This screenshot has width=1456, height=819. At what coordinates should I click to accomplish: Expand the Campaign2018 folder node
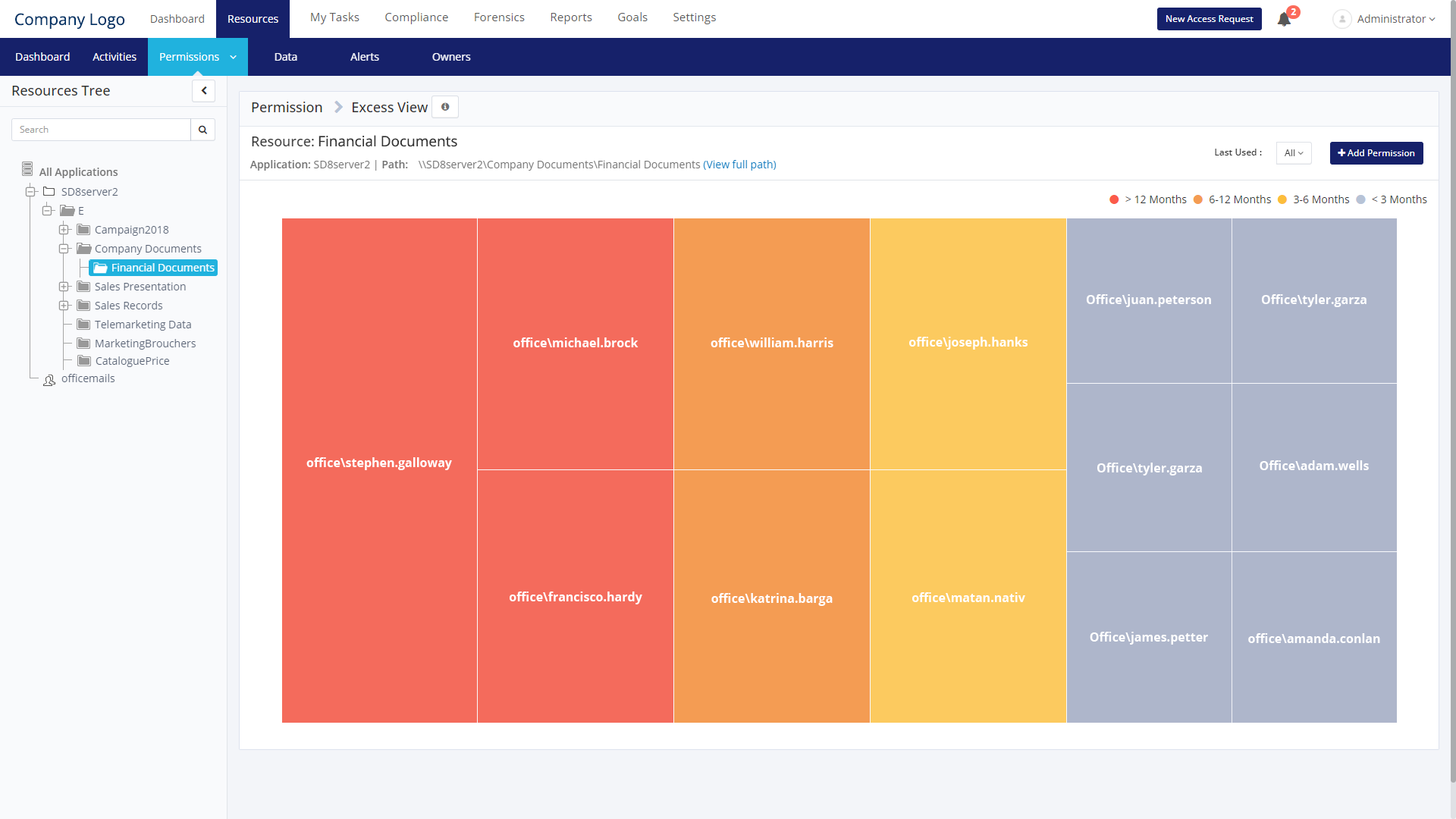(64, 230)
